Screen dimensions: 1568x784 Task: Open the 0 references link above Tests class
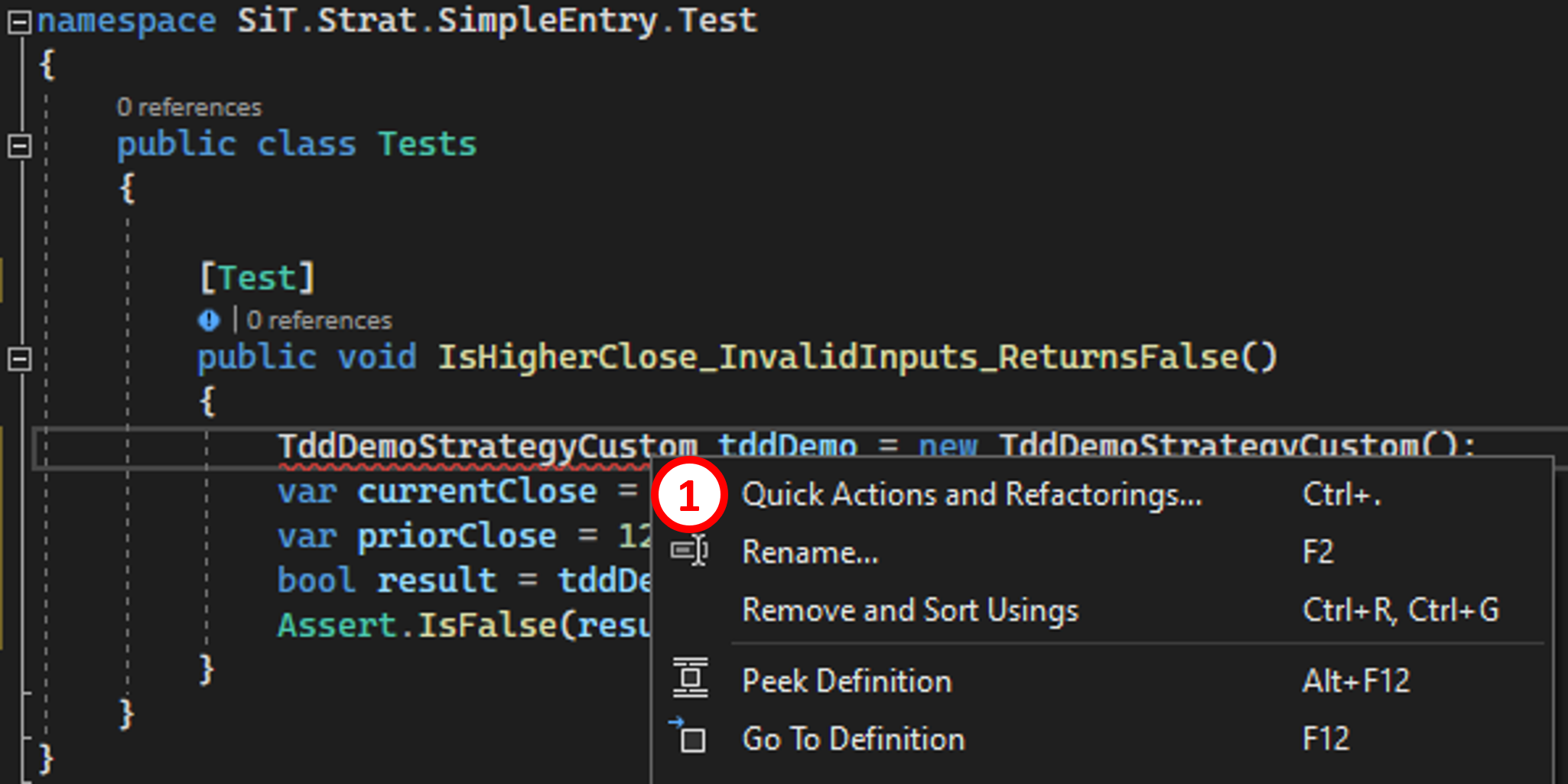[189, 107]
